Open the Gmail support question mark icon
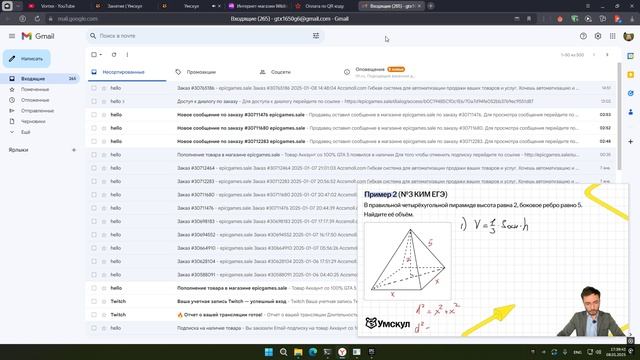640x360 pixels. (x=583, y=36)
